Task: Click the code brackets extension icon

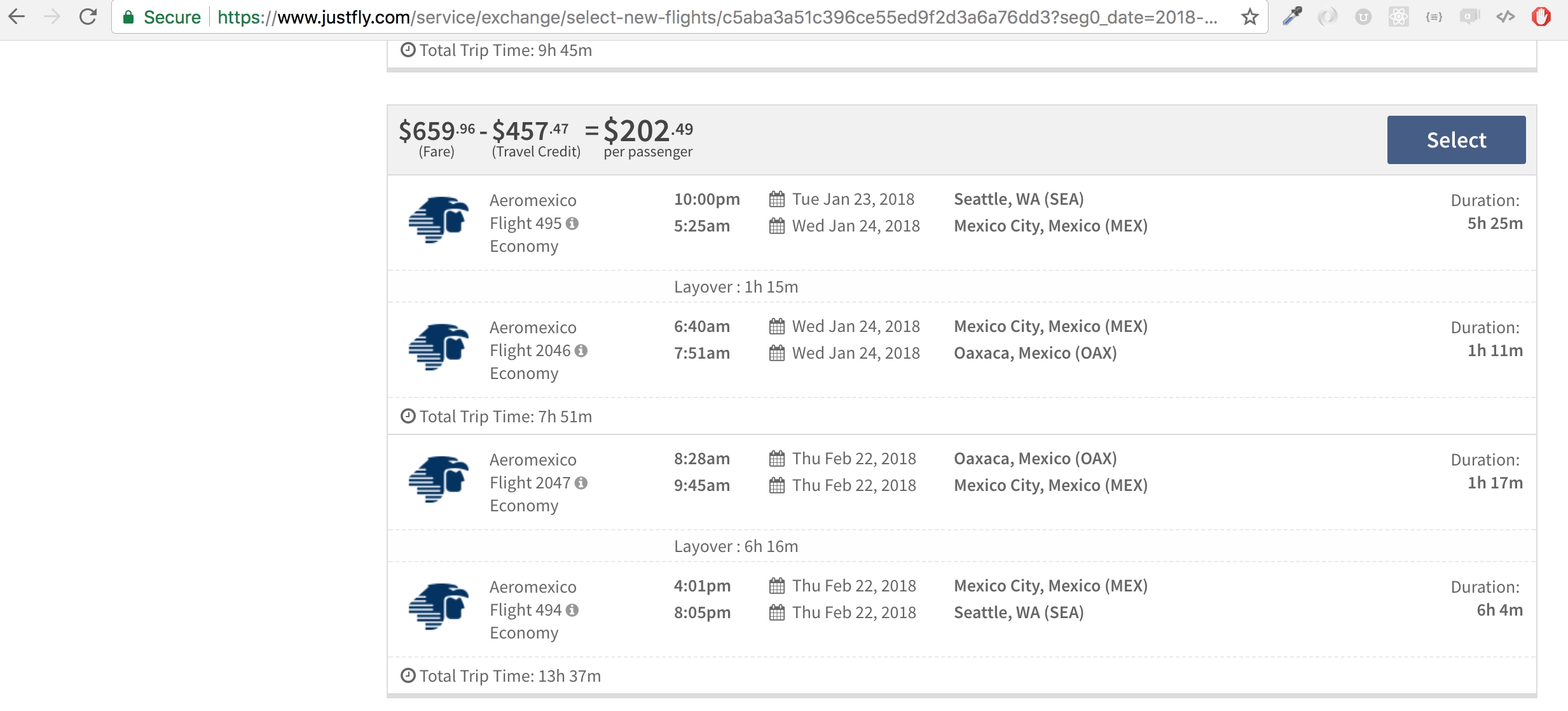Action: tap(1506, 17)
